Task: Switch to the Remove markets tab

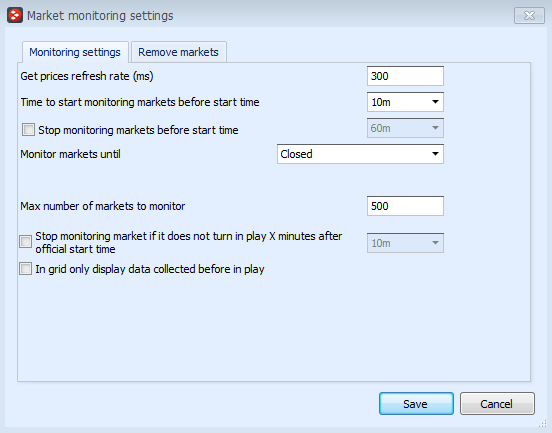Action: 178,52
